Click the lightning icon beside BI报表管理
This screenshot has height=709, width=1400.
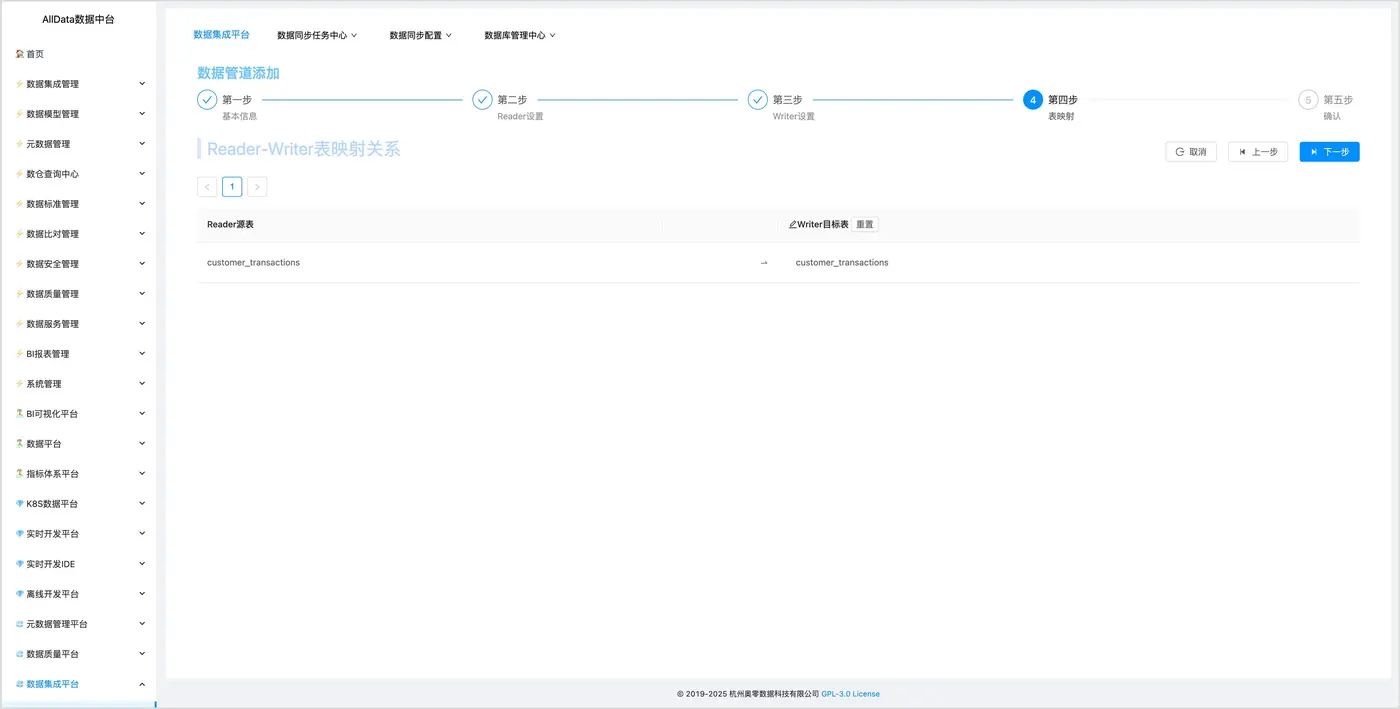20,354
